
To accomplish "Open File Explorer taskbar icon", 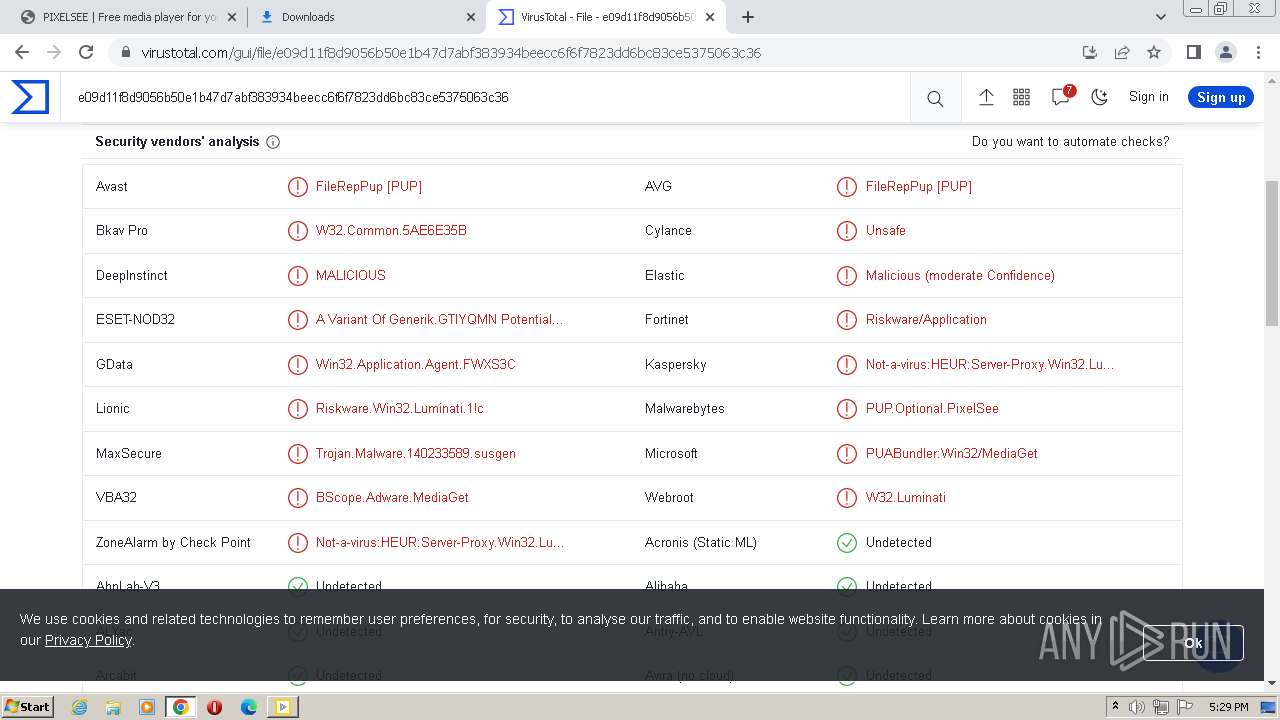I will (x=113, y=707).
